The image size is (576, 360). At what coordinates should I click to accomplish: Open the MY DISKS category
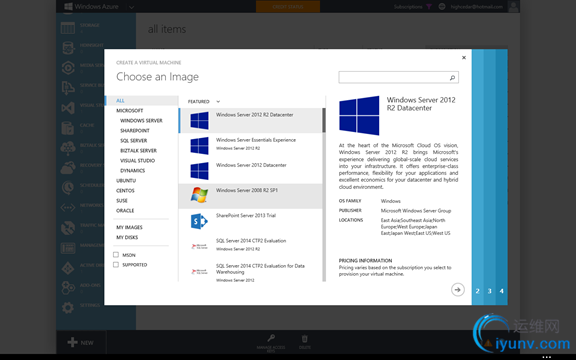(127, 237)
